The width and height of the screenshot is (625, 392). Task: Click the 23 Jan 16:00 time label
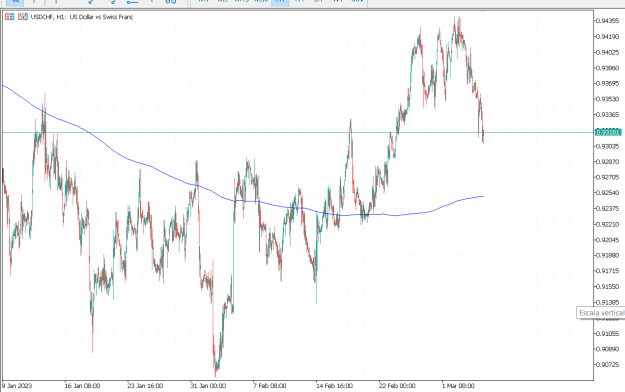[x=145, y=386]
